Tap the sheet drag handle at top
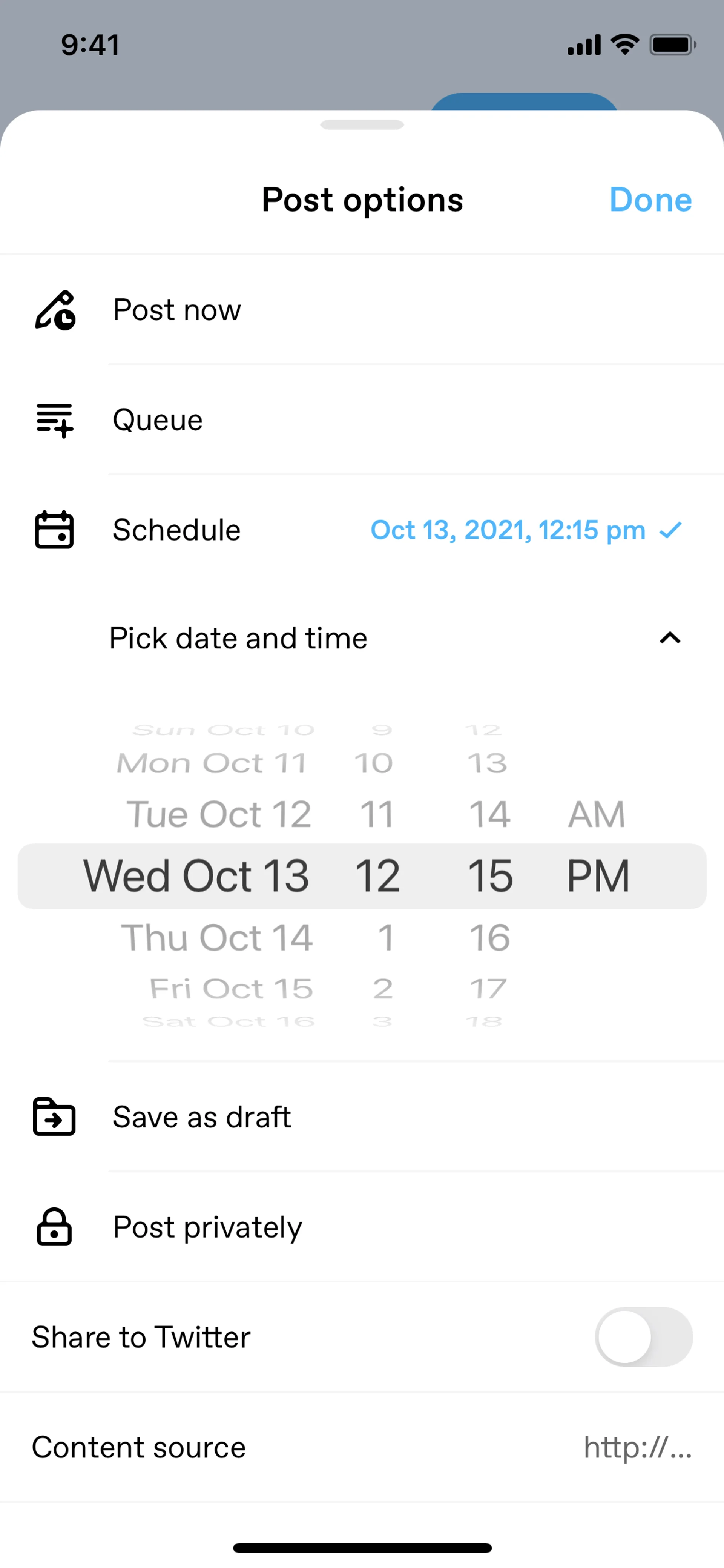 pos(362,125)
